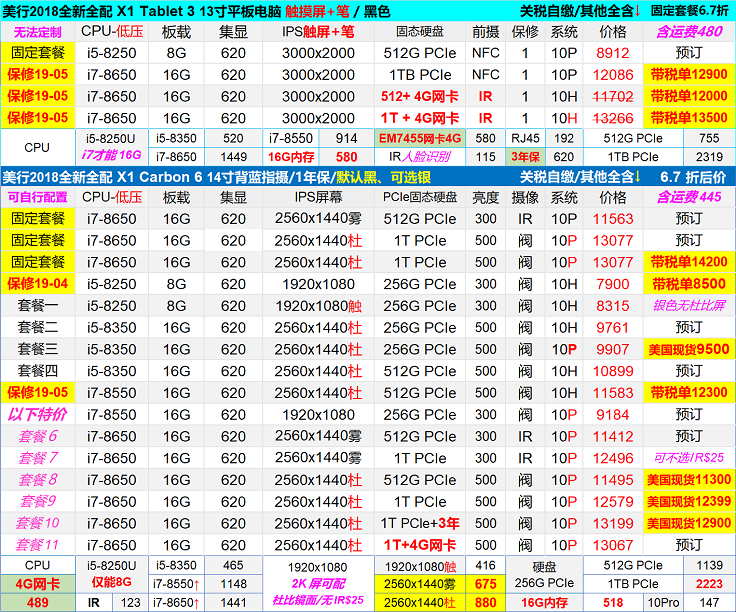Select the '银色无杜比屏' note
The height and width of the screenshot is (612, 736).
point(689,306)
